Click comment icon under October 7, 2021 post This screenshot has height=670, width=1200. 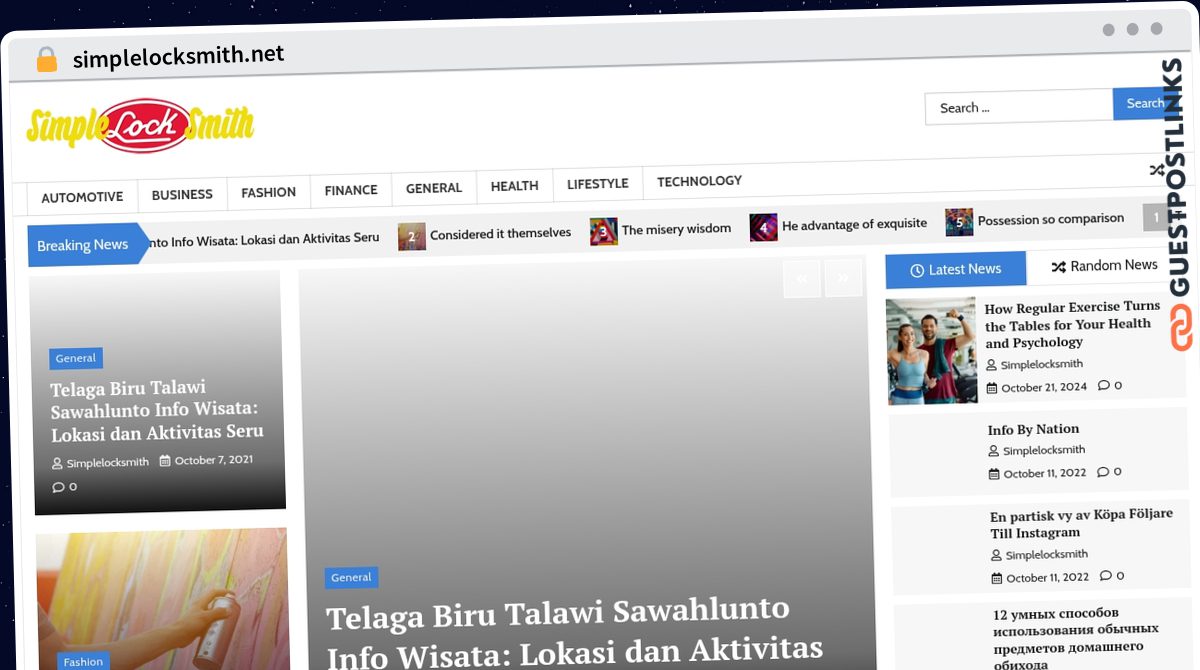(x=58, y=487)
